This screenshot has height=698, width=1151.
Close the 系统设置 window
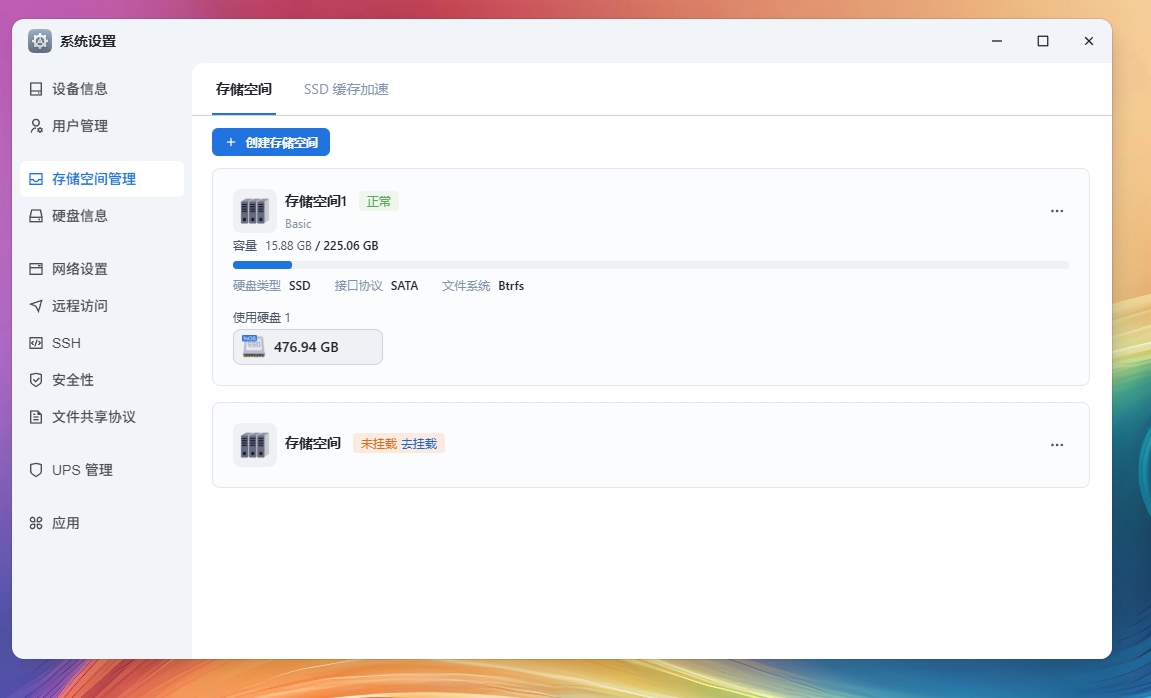1089,41
